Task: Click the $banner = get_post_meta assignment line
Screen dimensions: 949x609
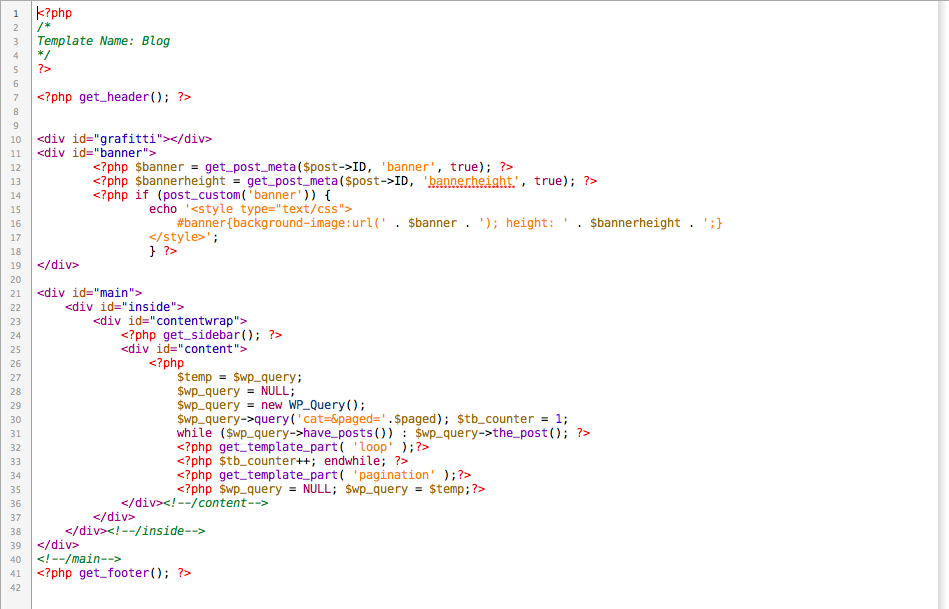Action: coord(303,167)
